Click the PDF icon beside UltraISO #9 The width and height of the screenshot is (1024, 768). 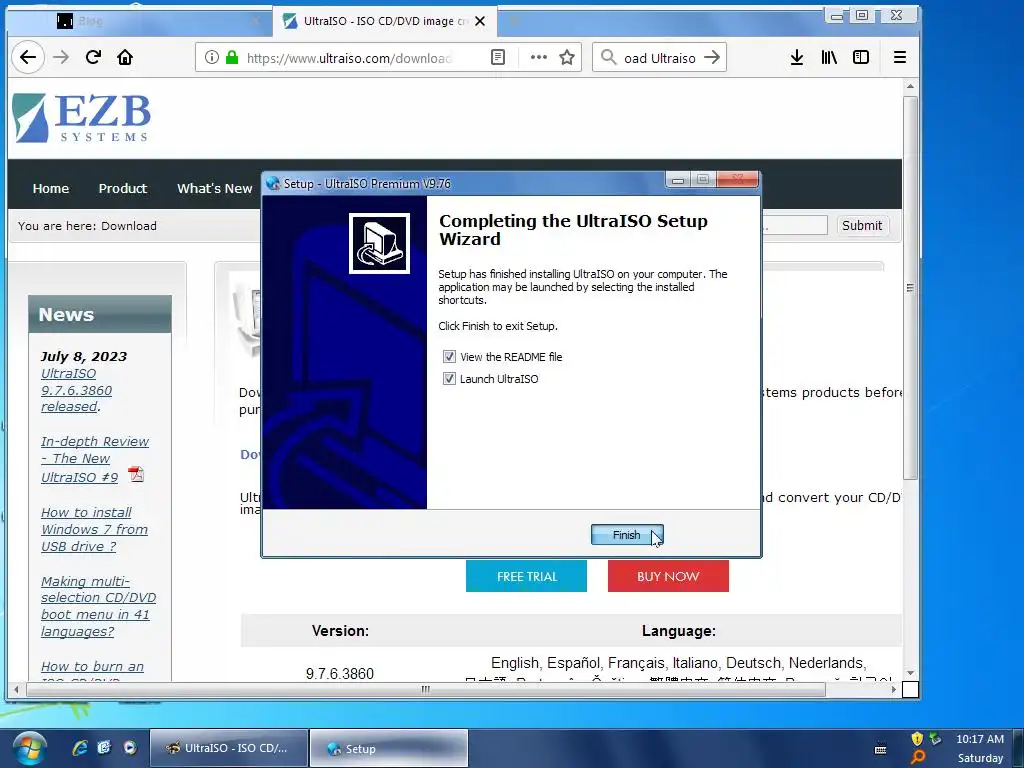pyautogui.click(x=136, y=474)
